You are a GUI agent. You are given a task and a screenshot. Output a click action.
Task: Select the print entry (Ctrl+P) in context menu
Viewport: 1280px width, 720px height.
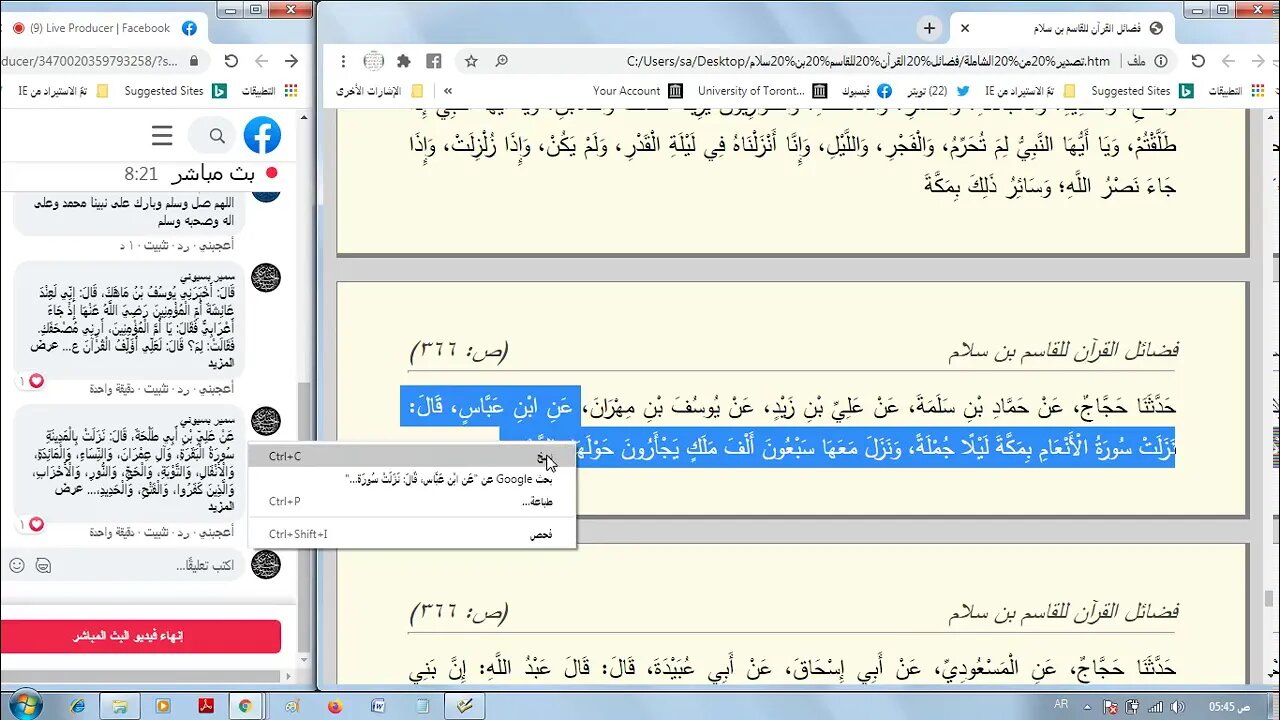pyautogui.click(x=412, y=502)
